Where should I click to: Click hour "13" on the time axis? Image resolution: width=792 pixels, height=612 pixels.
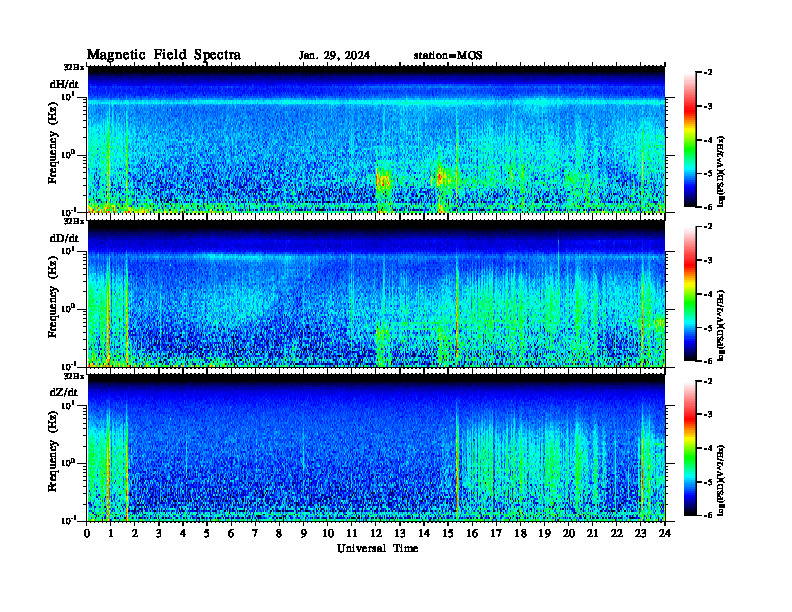[x=400, y=533]
